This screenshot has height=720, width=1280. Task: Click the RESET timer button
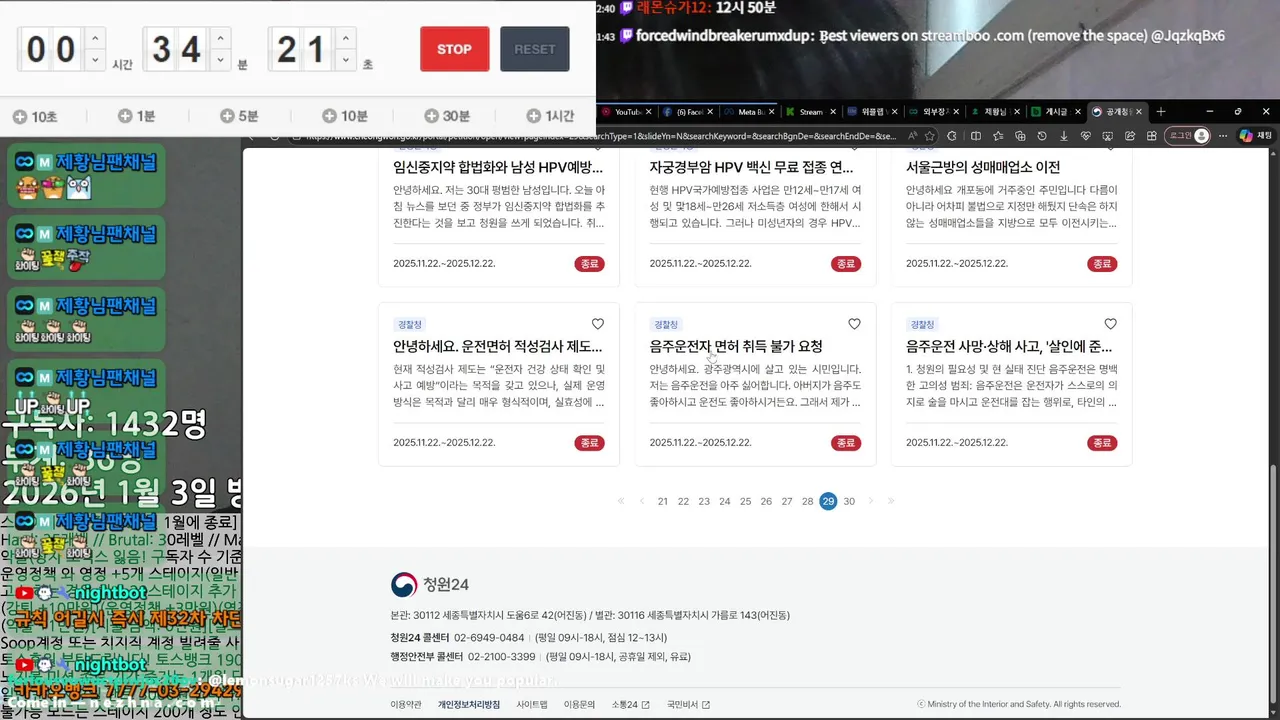pyautogui.click(x=535, y=49)
